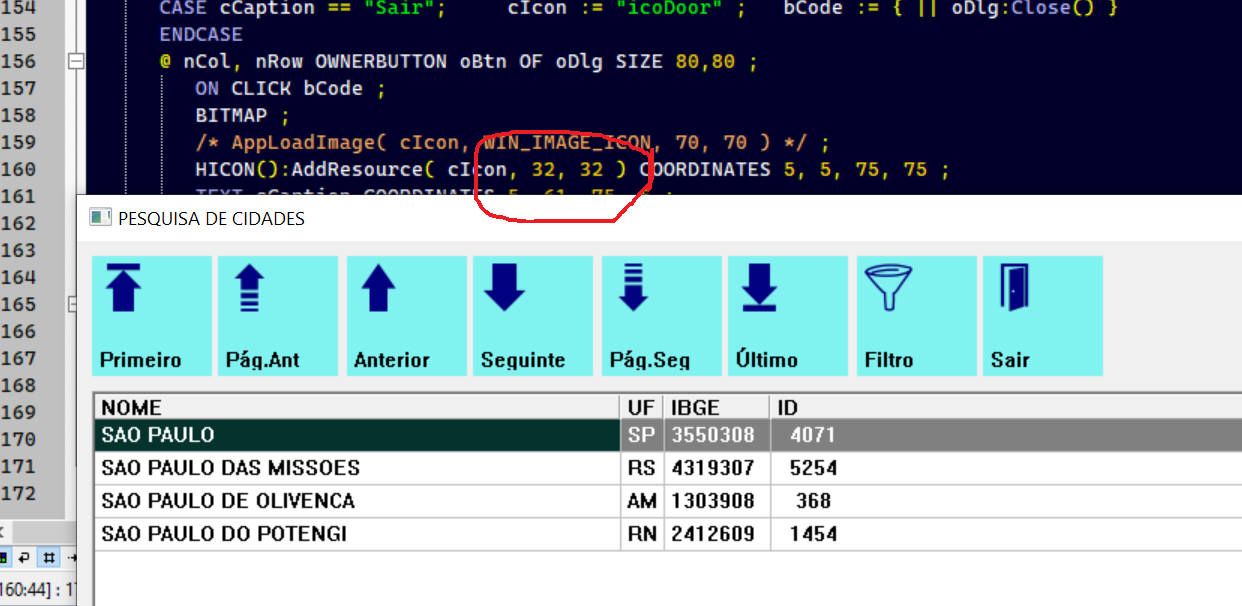The height and width of the screenshot is (606, 1242).
Task: Click IBGE code 3550308
Action: click(713, 435)
